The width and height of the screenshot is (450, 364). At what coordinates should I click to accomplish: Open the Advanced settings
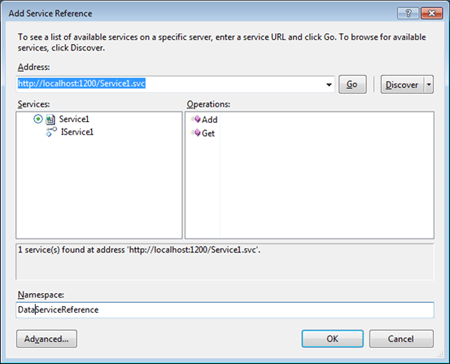[46, 339]
